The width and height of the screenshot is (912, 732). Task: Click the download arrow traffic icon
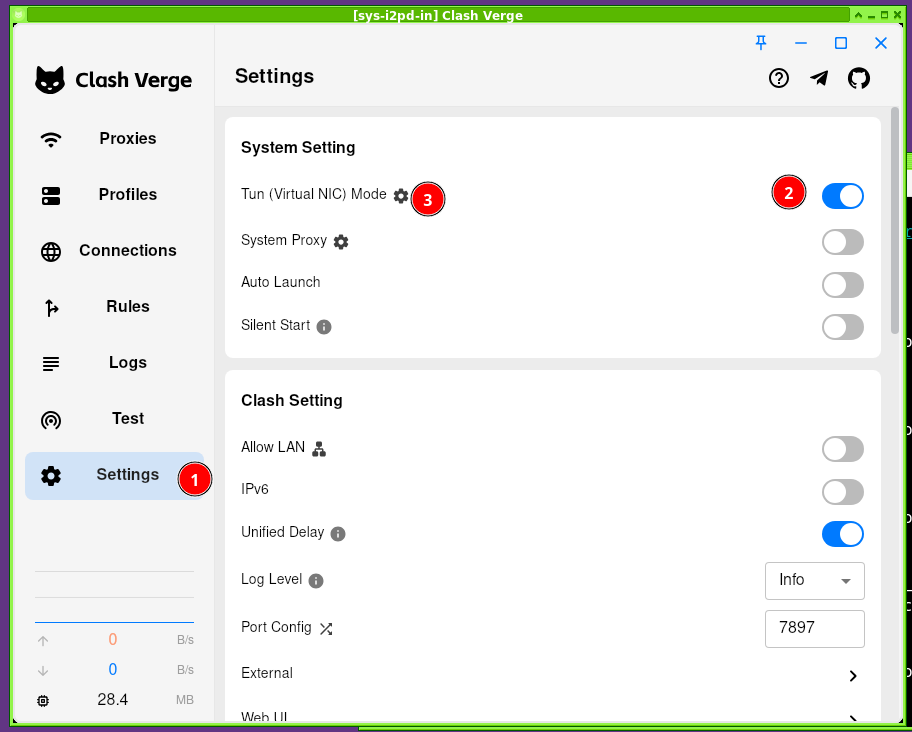[x=43, y=670]
